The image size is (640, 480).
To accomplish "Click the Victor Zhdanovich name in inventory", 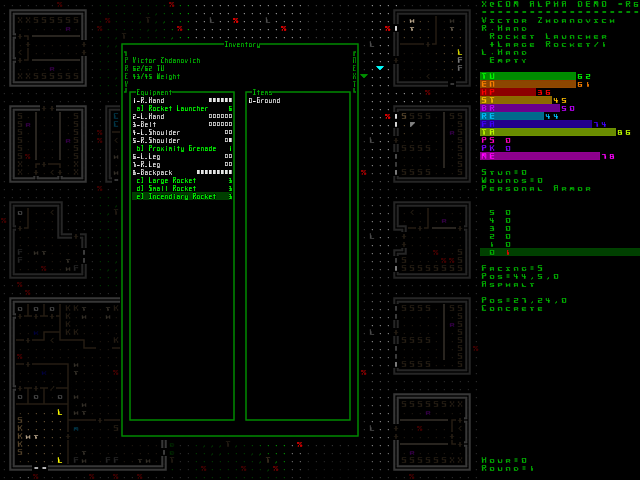I will click(167, 60).
